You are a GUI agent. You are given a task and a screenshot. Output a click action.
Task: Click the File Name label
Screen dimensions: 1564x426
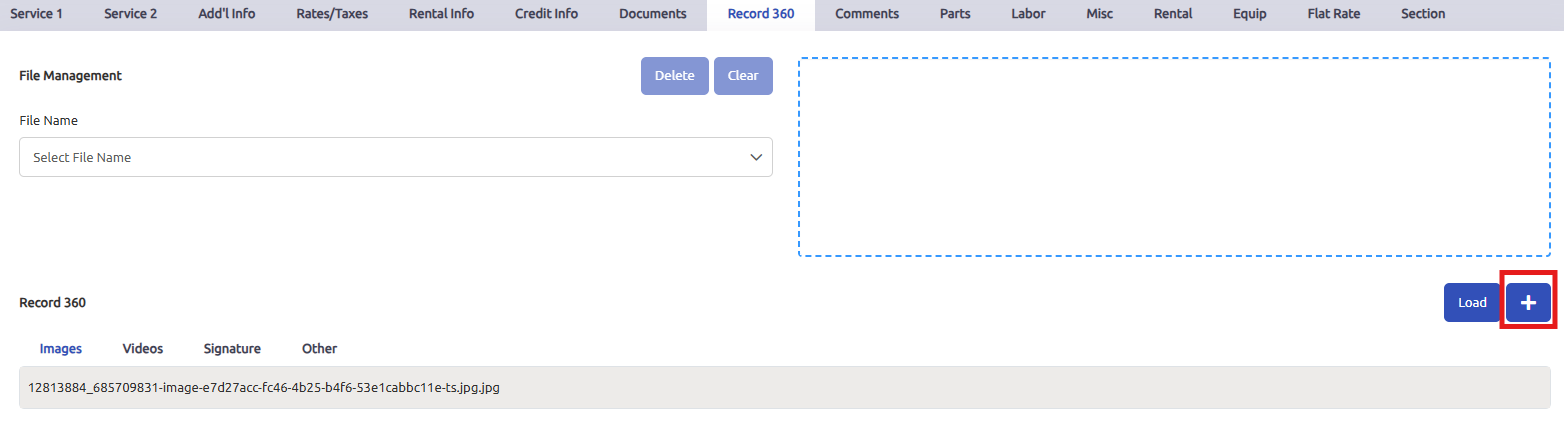pyautogui.click(x=48, y=121)
